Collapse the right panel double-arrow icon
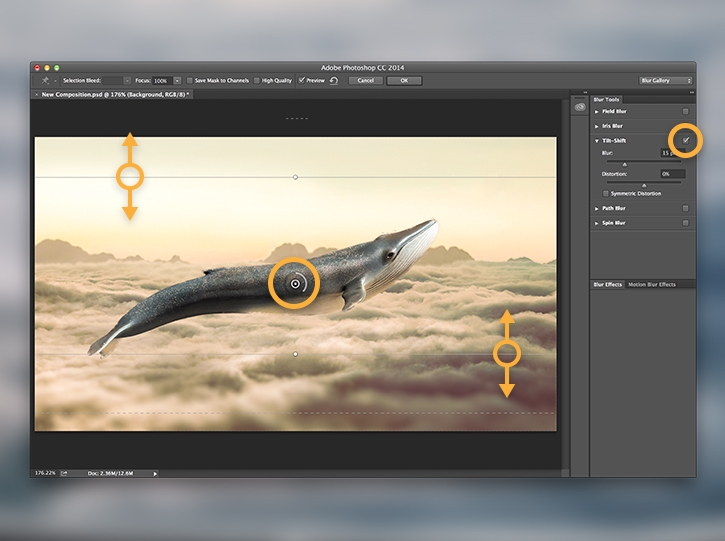 click(x=692, y=92)
